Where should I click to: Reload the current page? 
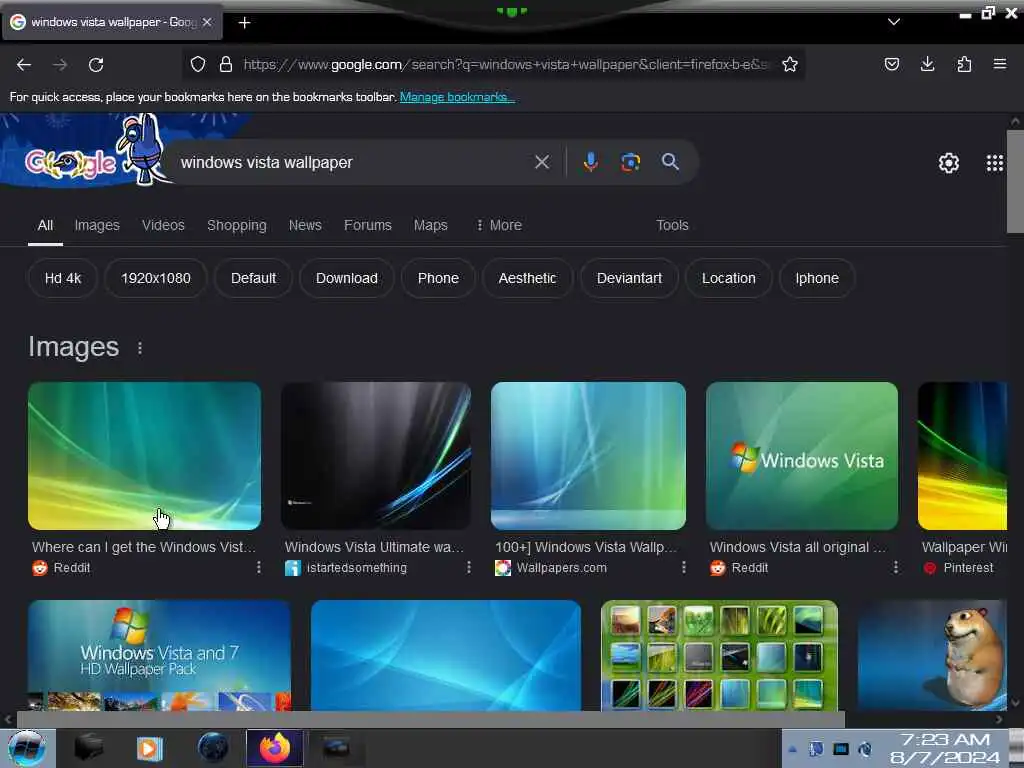(x=96, y=65)
